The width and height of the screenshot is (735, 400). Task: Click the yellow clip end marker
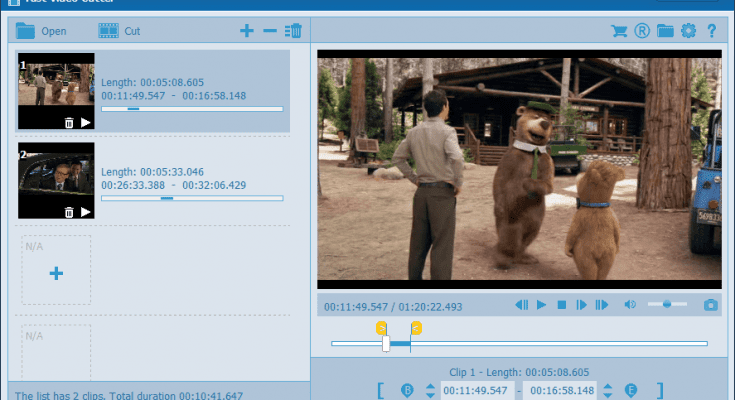416,328
